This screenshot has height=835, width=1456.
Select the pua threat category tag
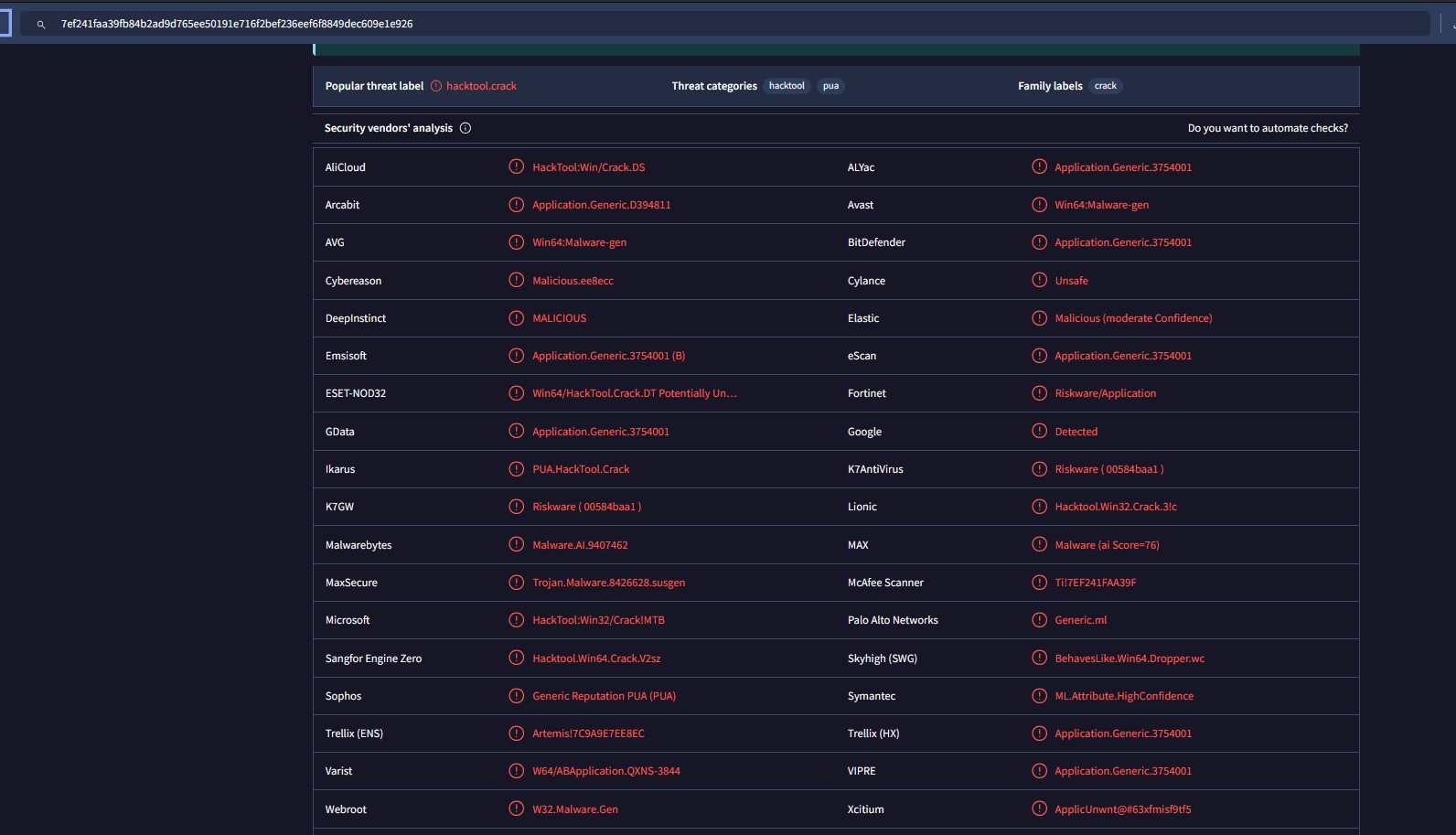tap(830, 86)
